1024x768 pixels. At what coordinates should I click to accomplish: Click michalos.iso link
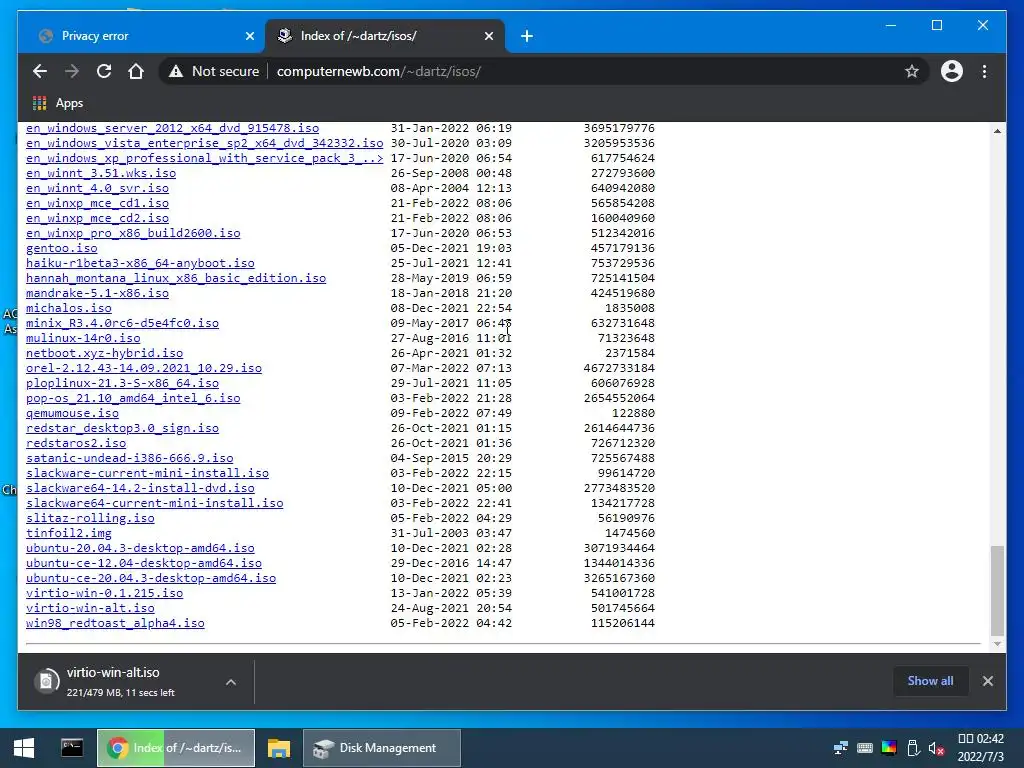pos(69,308)
